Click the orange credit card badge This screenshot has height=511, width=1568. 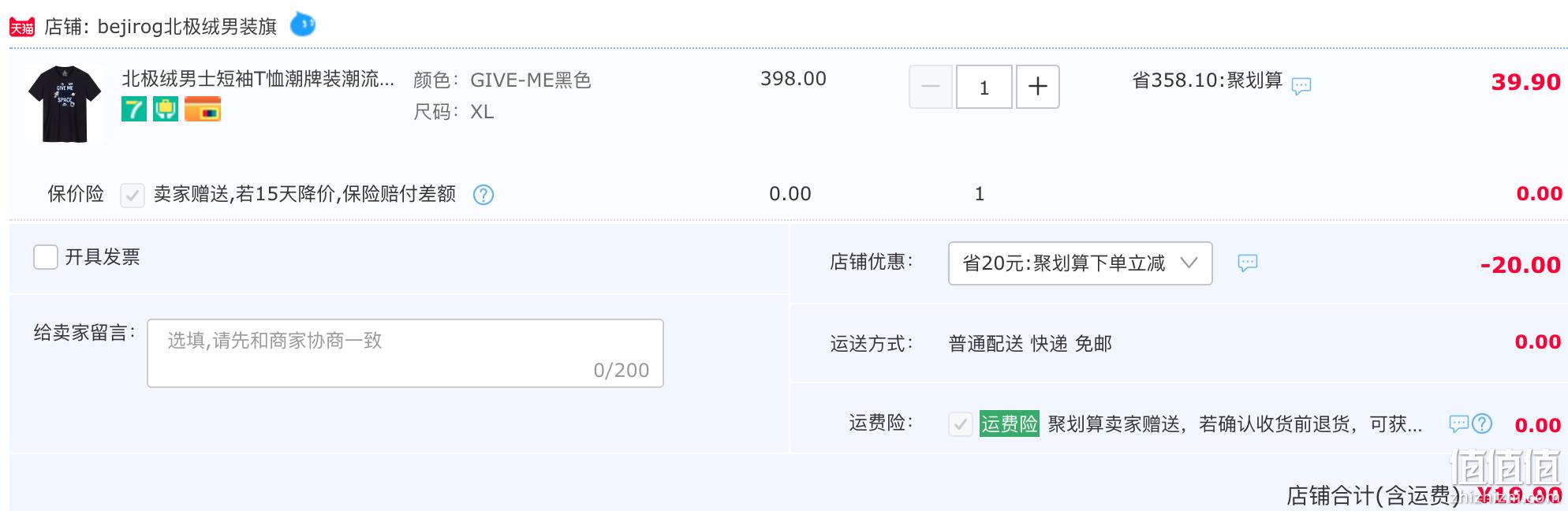point(203,109)
